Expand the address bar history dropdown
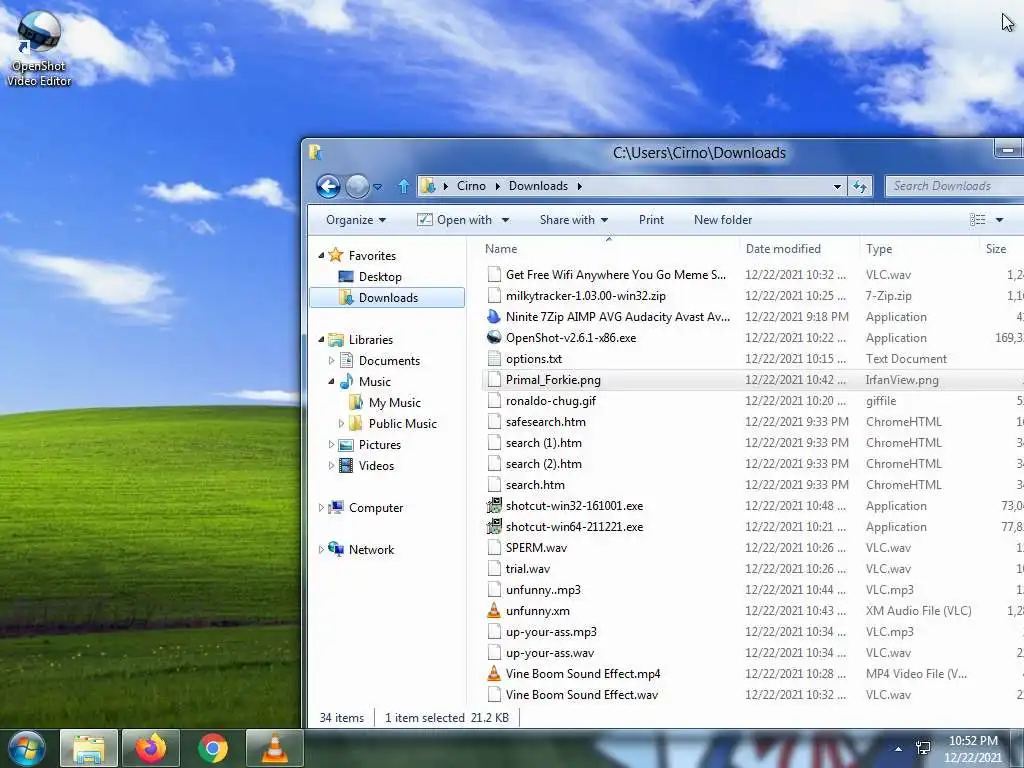Image resolution: width=1024 pixels, height=768 pixels. 837,187
